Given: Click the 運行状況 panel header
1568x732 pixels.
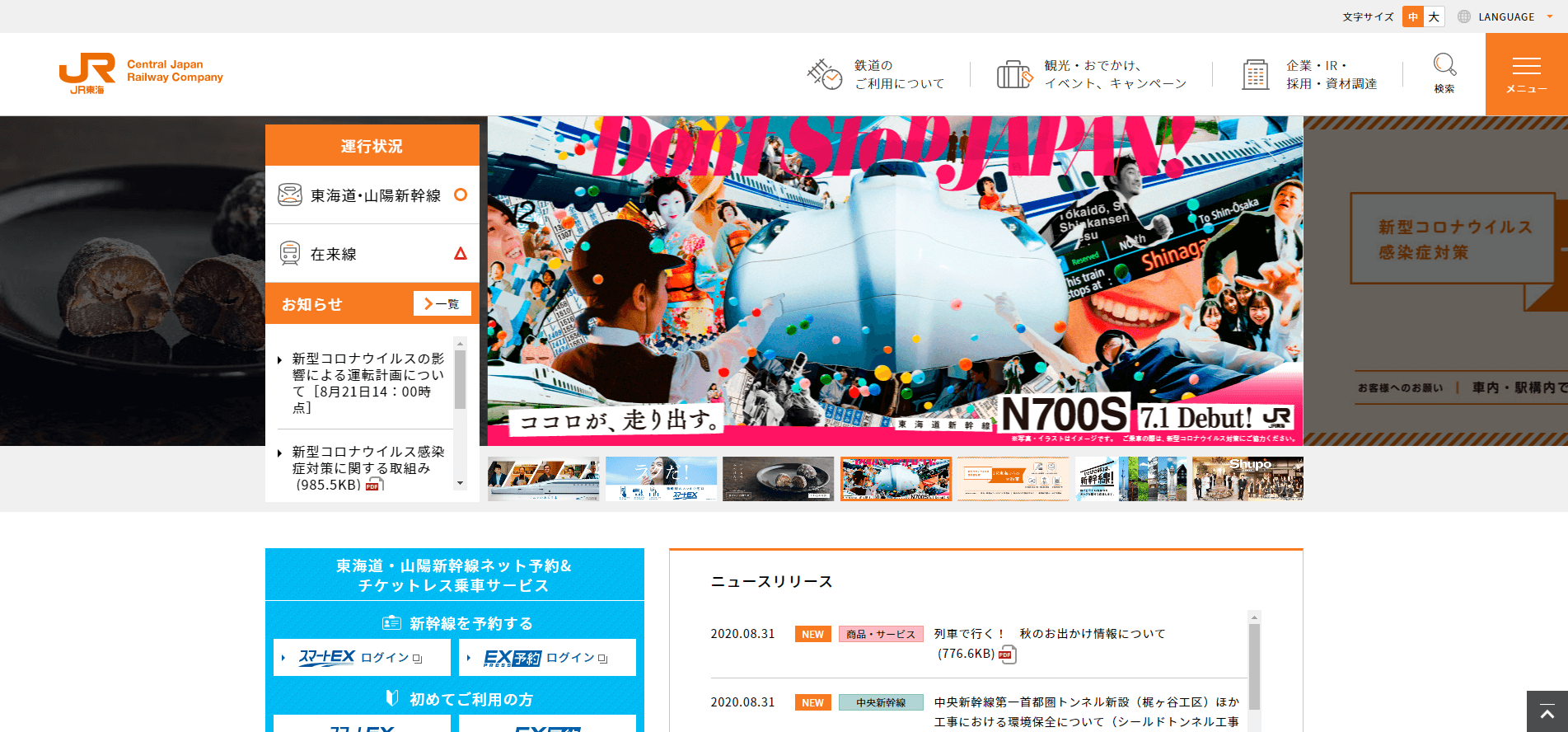Looking at the screenshot, I should coord(372,145).
